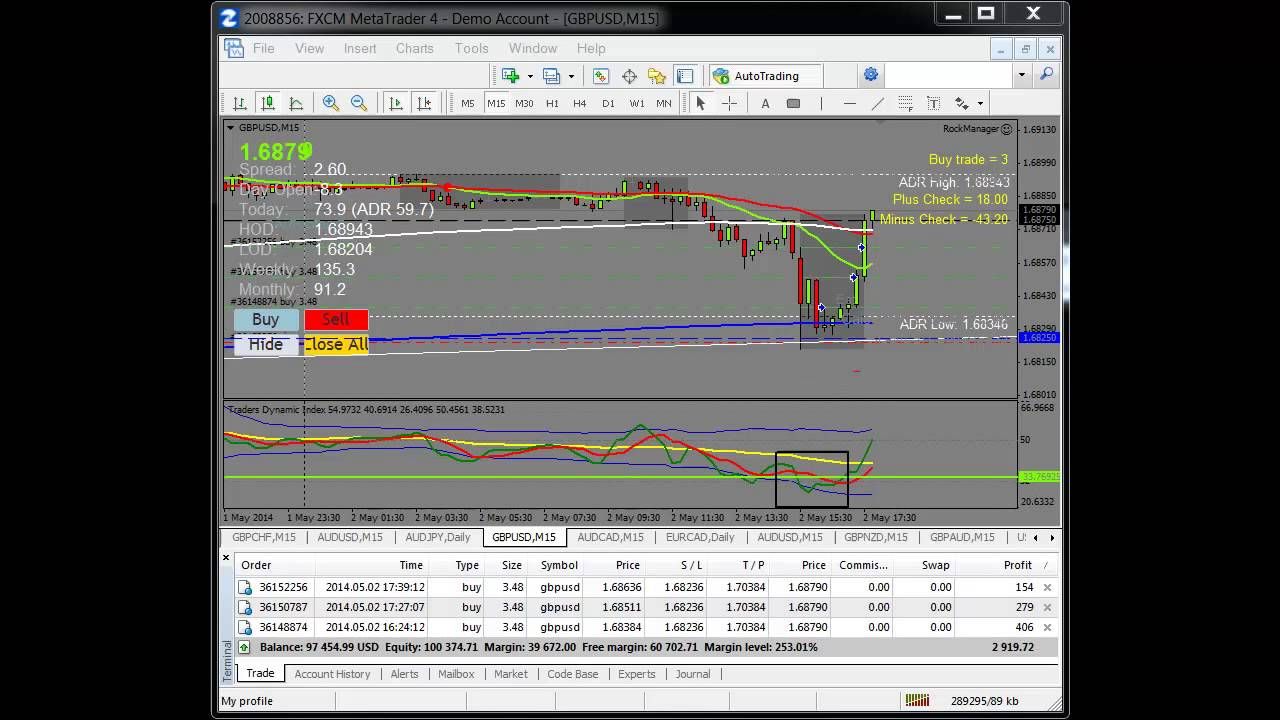Switch chart to bar chart
1280x720 pixels.
point(240,103)
